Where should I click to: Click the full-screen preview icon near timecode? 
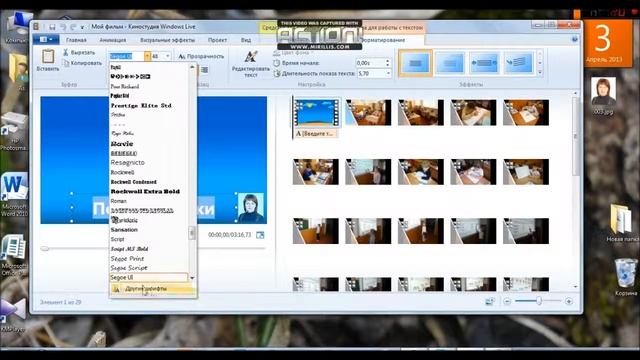click(260, 235)
